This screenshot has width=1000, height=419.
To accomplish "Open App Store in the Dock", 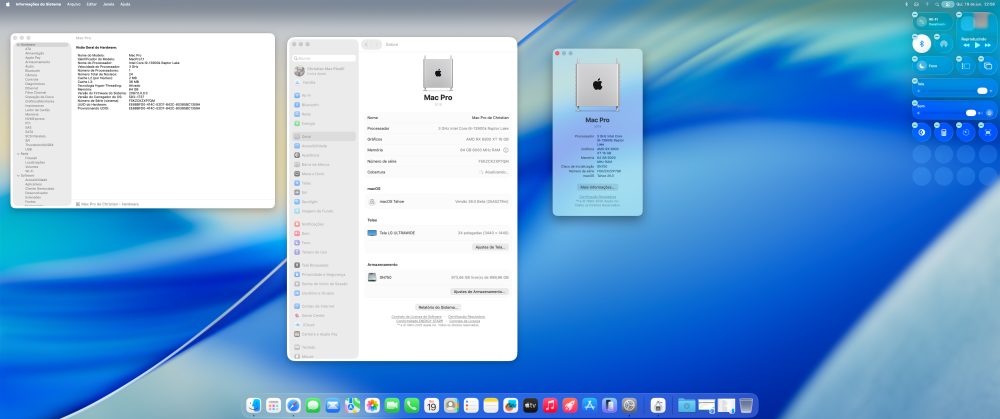I will pyautogui.click(x=590, y=405).
